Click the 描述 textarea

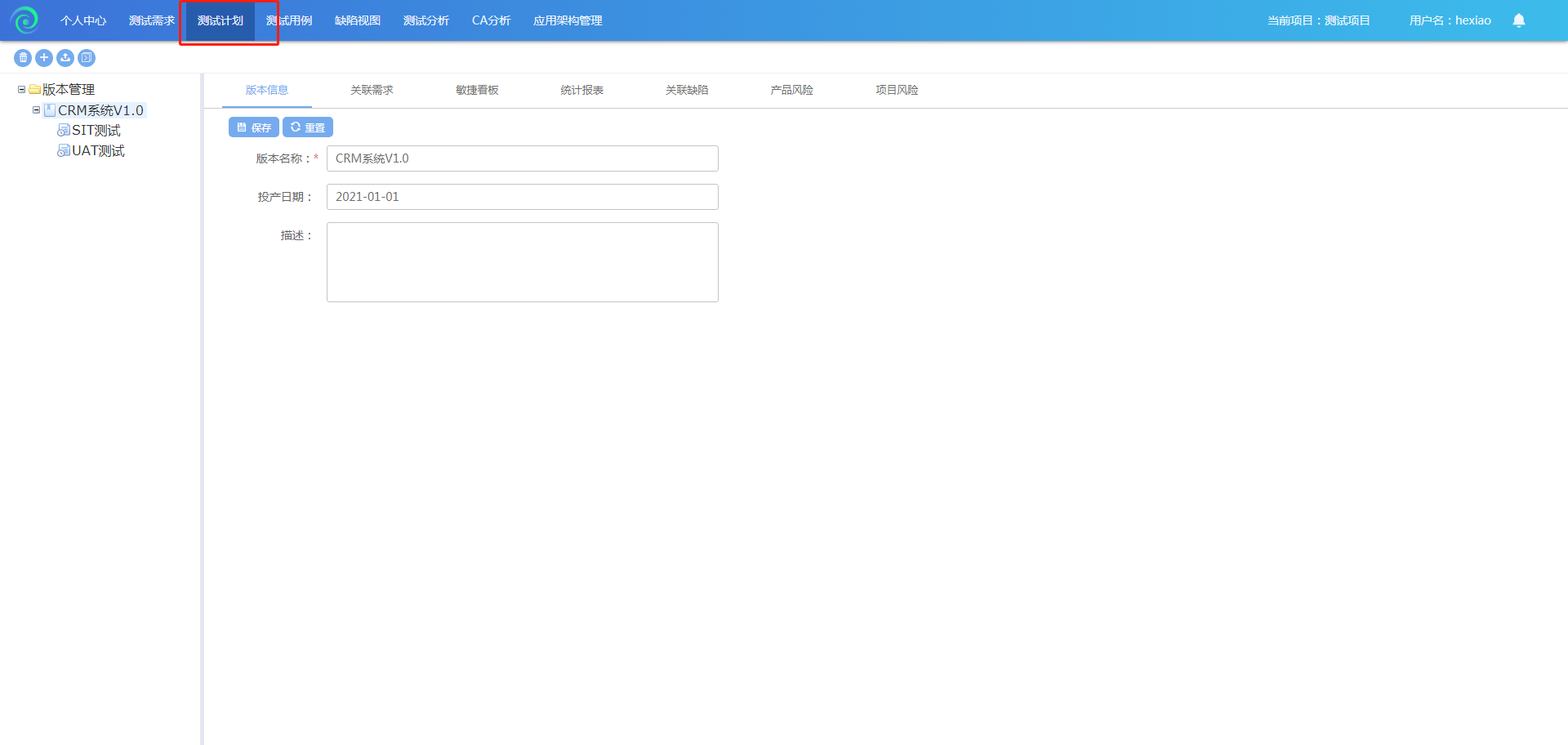point(523,262)
